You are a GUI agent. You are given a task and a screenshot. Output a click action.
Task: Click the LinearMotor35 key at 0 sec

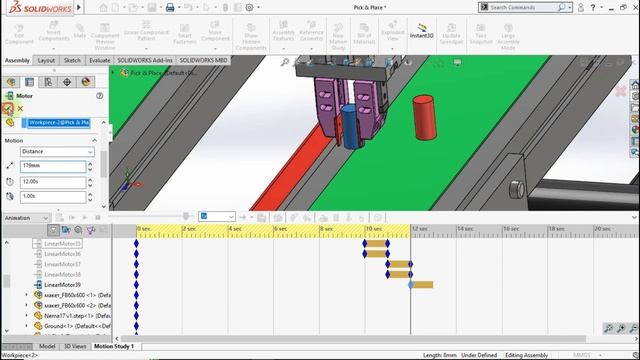click(x=136, y=244)
